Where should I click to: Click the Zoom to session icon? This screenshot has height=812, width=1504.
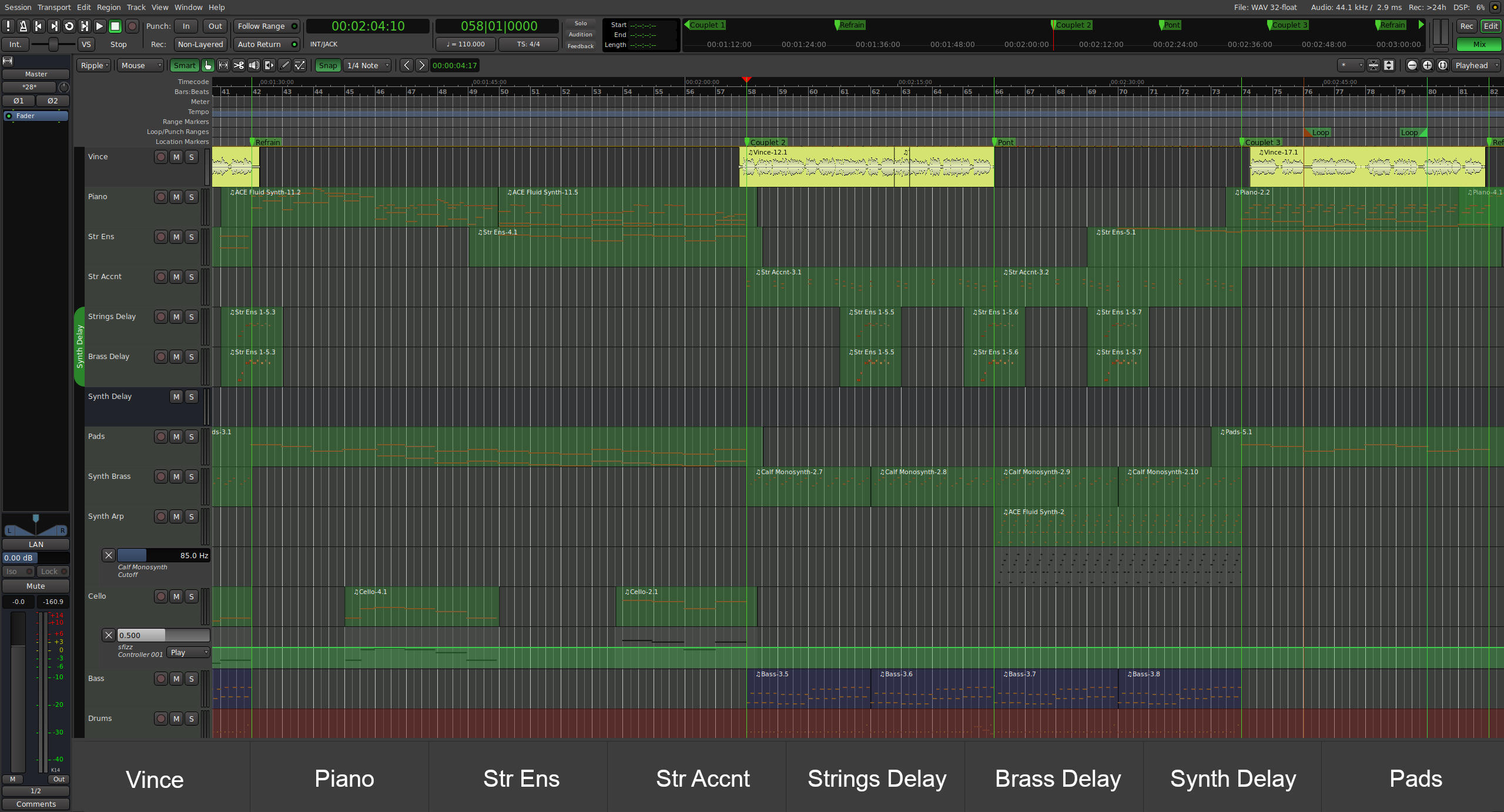(1442, 65)
